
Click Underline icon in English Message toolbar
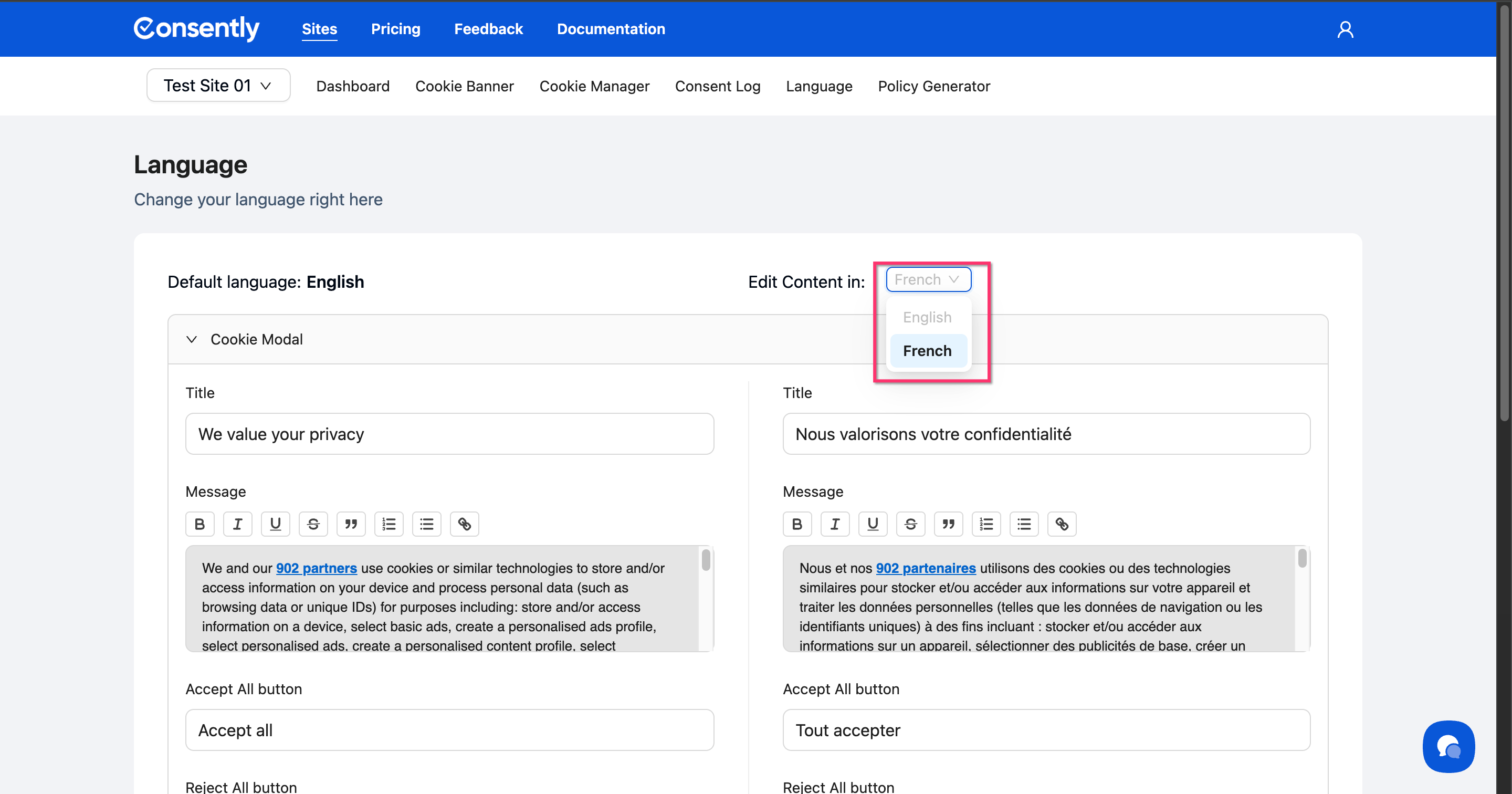tap(275, 524)
